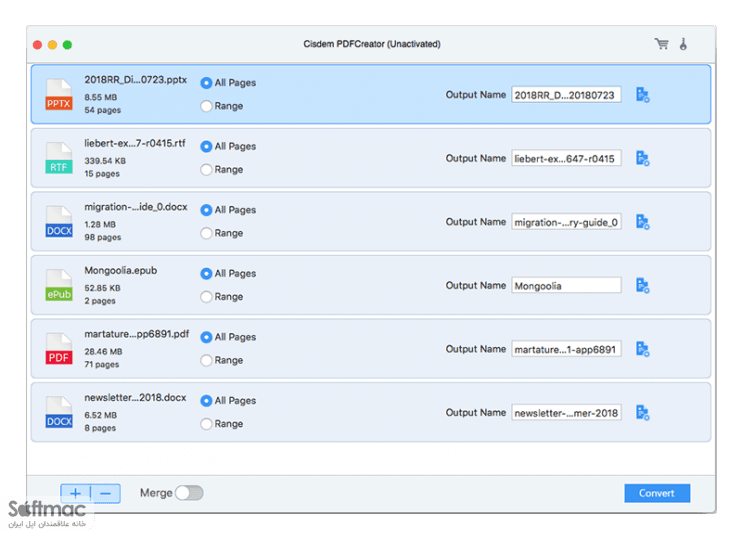The width and height of the screenshot is (742, 540).
Task: Maximize the window with the green button
Action: (68, 45)
